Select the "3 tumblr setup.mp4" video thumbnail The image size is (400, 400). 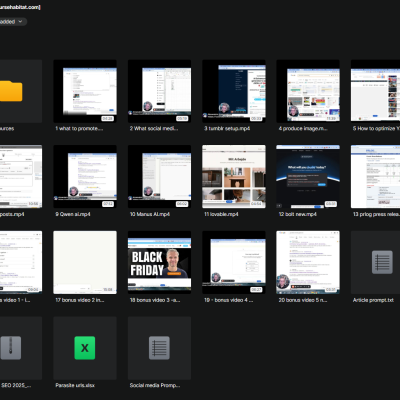pyautogui.click(x=234, y=91)
